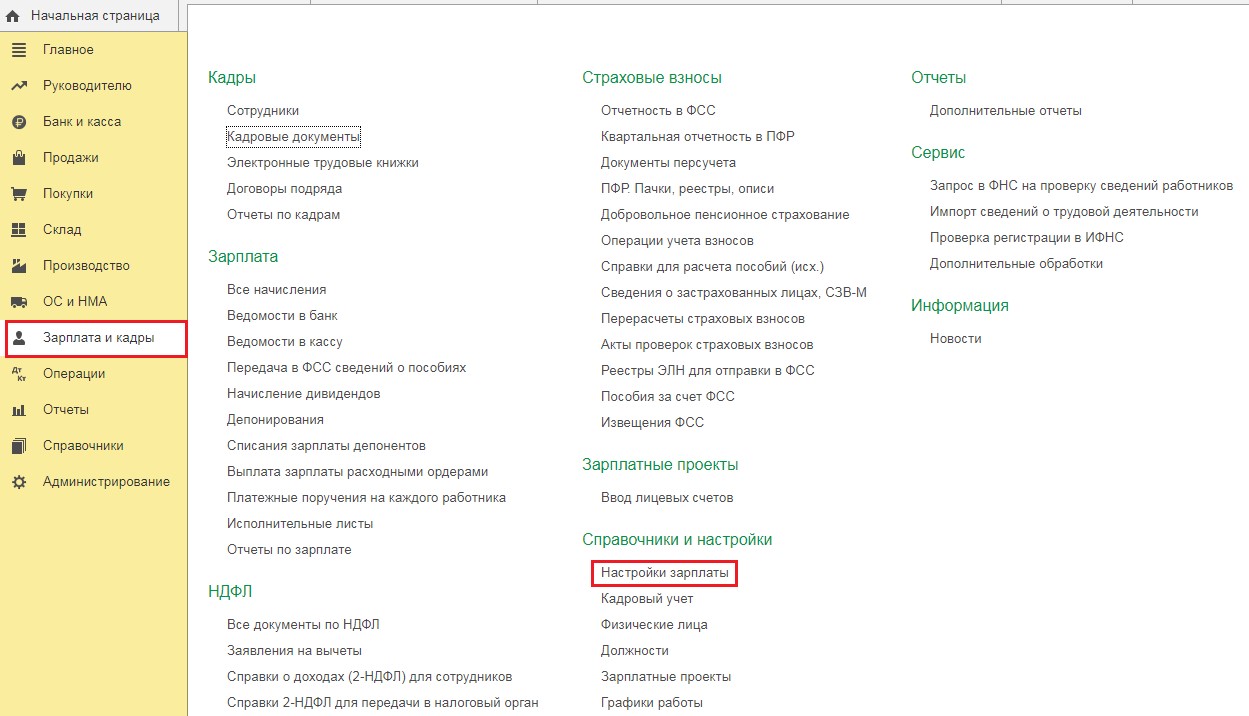Click the ruble coin icon for Банк и касса
Viewport: 1249px width, 716px height.
18,122
